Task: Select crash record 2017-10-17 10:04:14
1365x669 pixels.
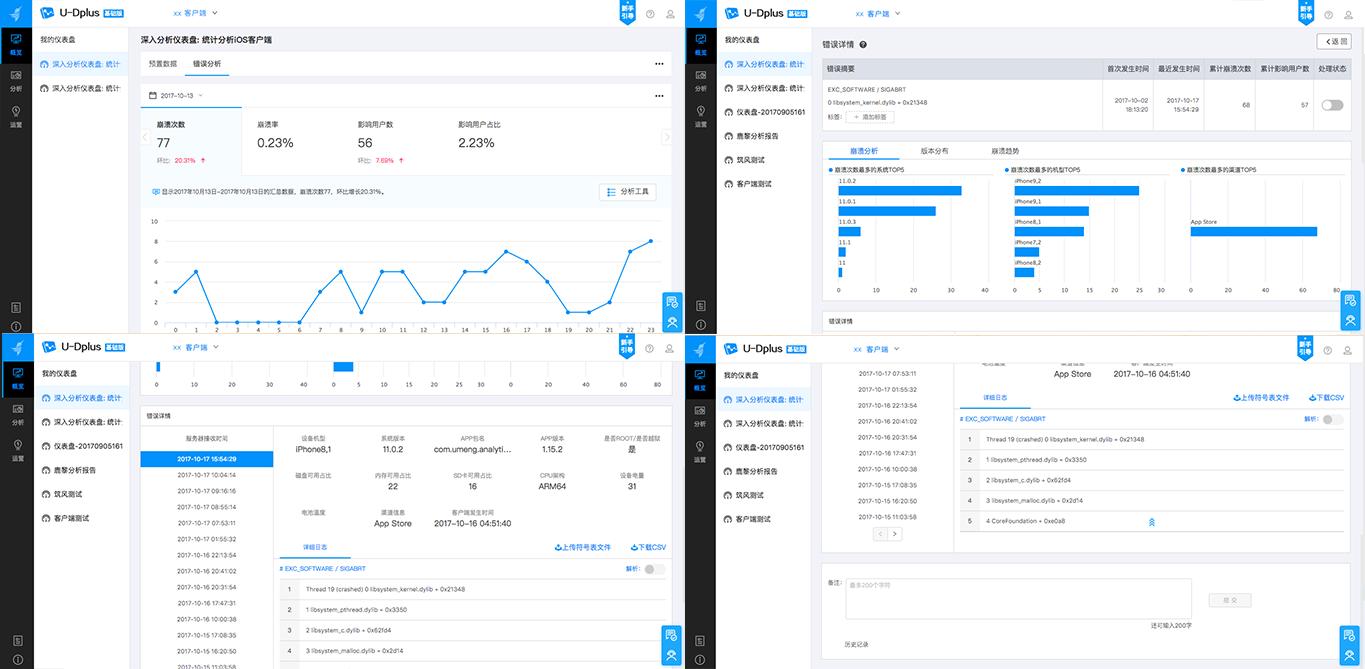Action: tap(207, 475)
